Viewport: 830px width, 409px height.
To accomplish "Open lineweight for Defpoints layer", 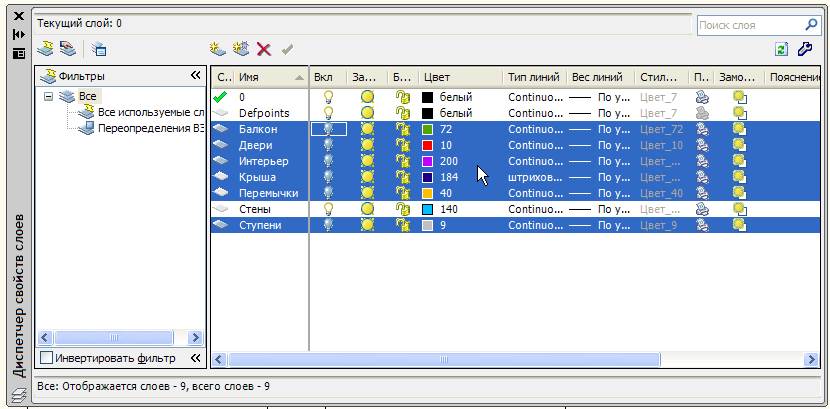I will tap(600, 113).
